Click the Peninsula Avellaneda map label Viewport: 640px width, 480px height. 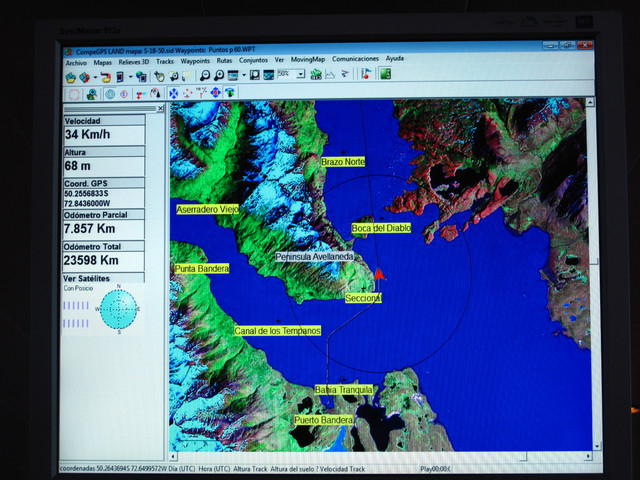(315, 257)
